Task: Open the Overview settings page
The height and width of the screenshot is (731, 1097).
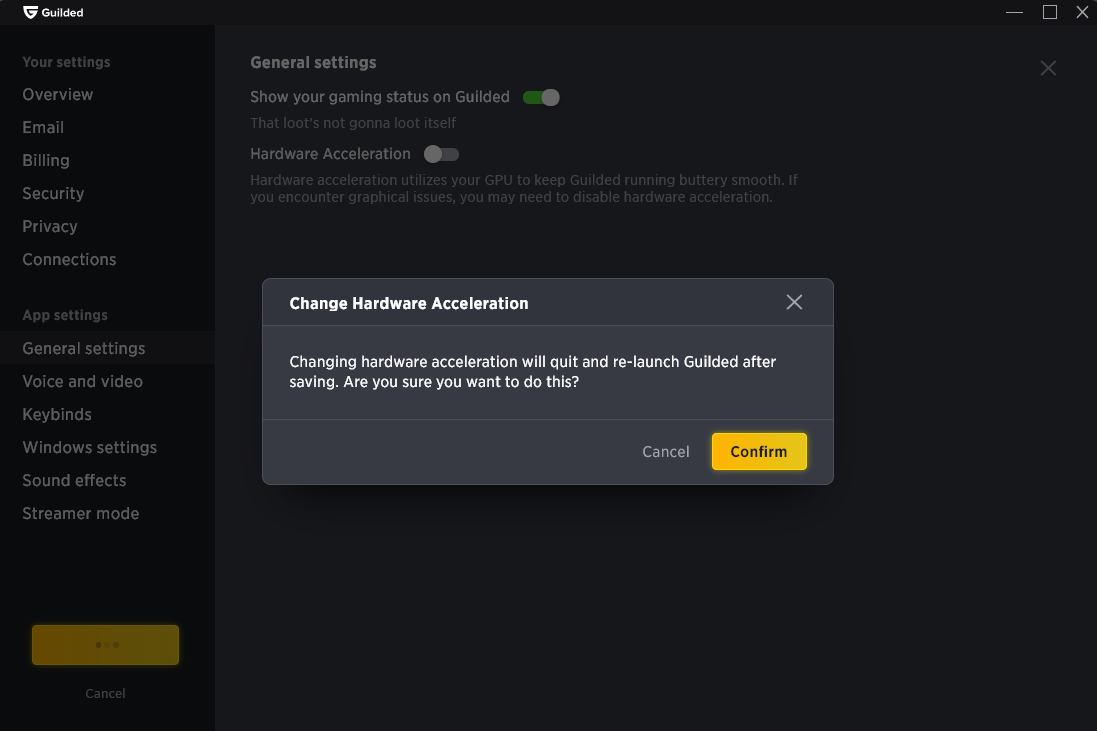Action: coord(57,94)
